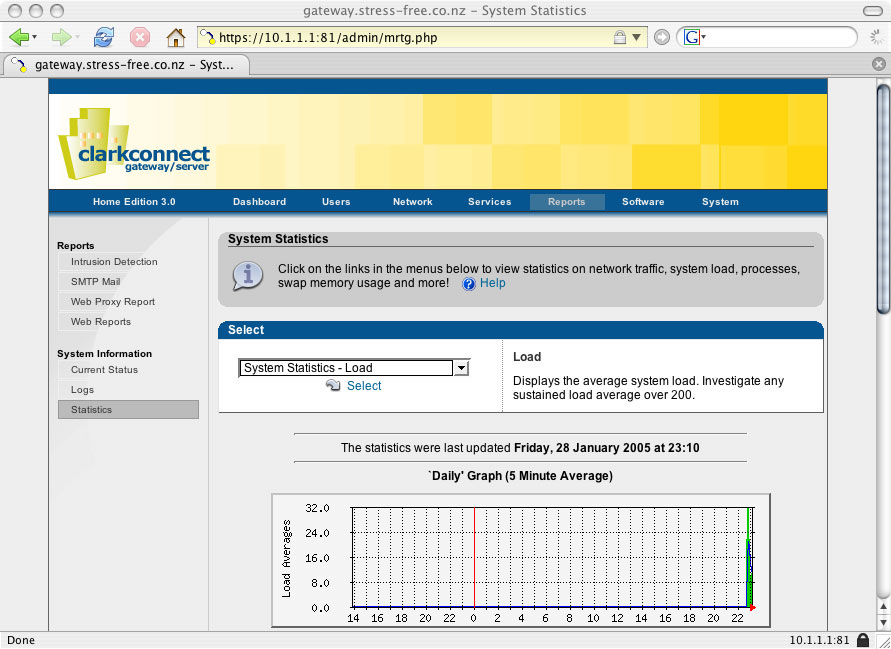Click the arrow icon beside Select link
Screen dimensions: 891x649
pyautogui.click(x=333, y=385)
